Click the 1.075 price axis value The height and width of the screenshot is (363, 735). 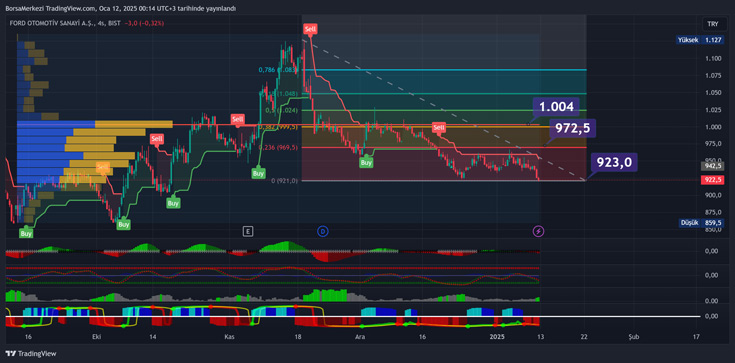[712, 76]
